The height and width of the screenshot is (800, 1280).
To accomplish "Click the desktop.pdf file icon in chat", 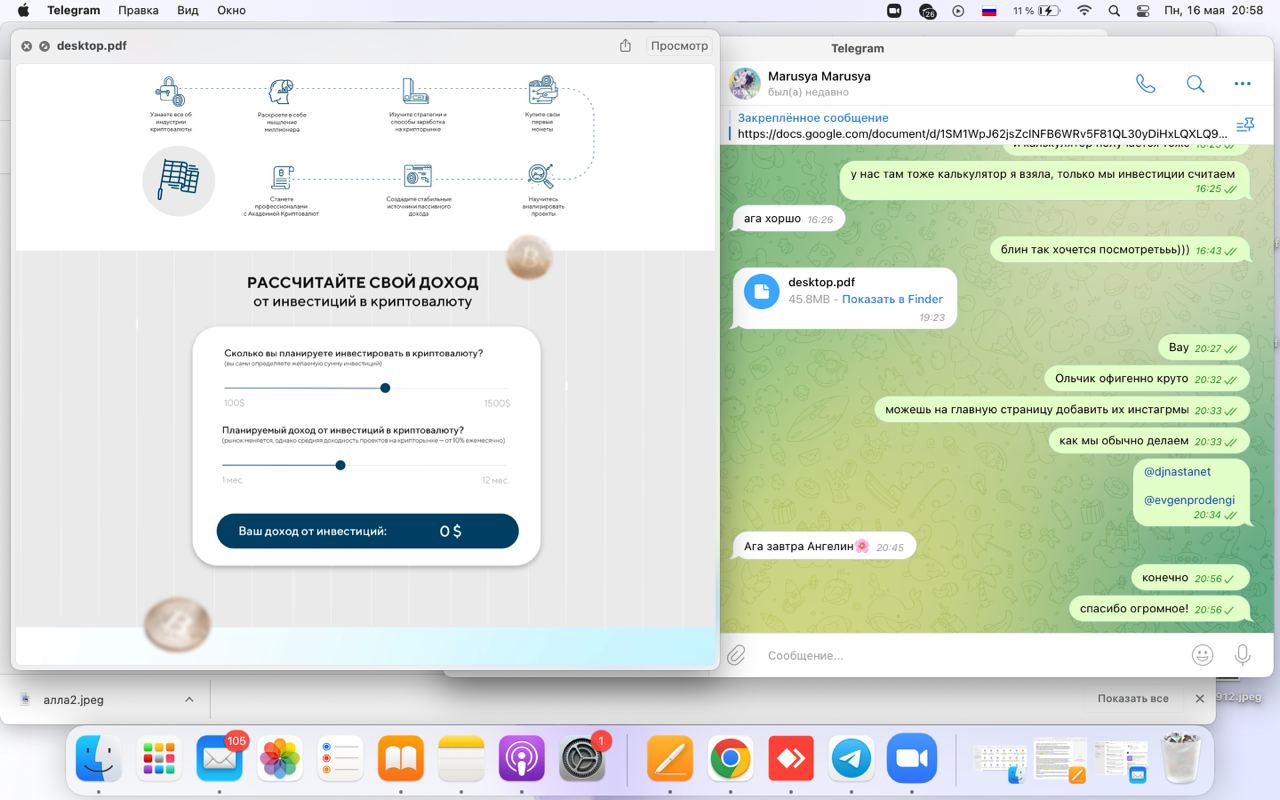I will click(762, 291).
